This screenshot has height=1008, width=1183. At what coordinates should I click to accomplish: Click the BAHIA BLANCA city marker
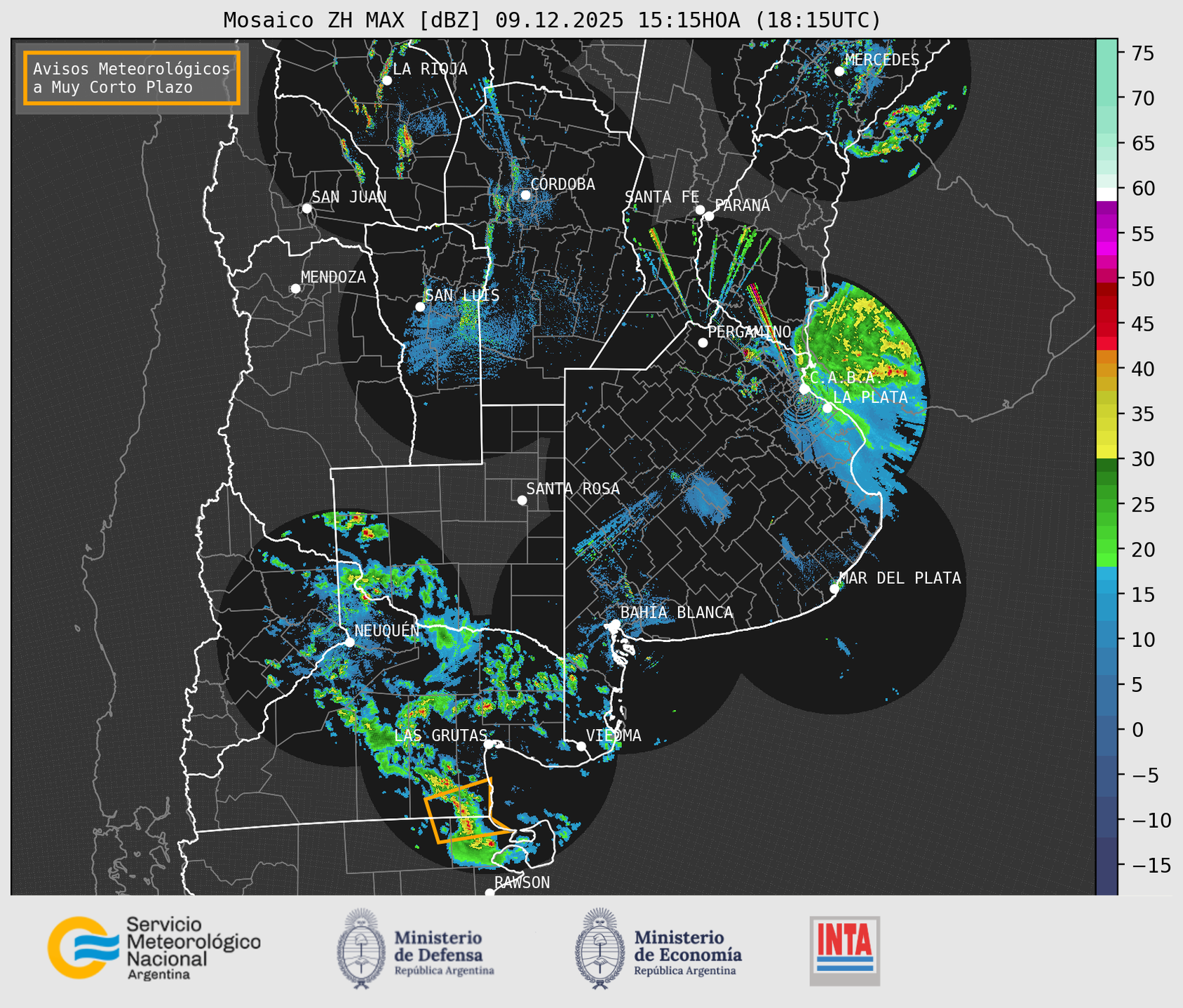[615, 624]
